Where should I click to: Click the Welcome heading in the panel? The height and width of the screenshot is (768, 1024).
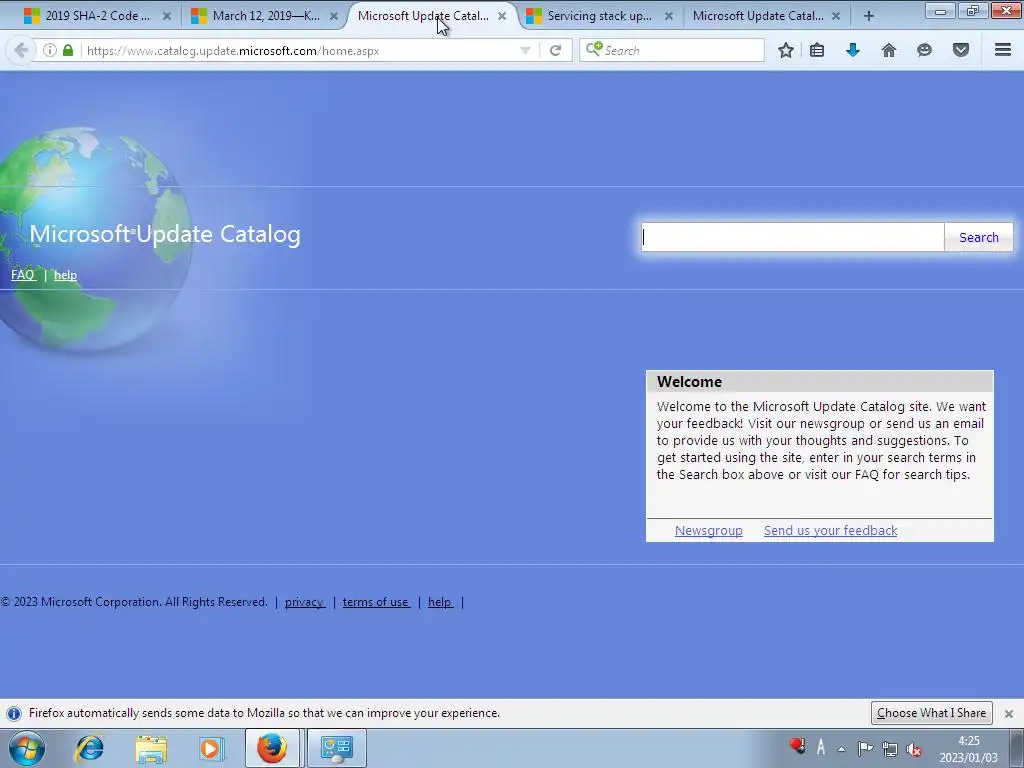coord(690,382)
